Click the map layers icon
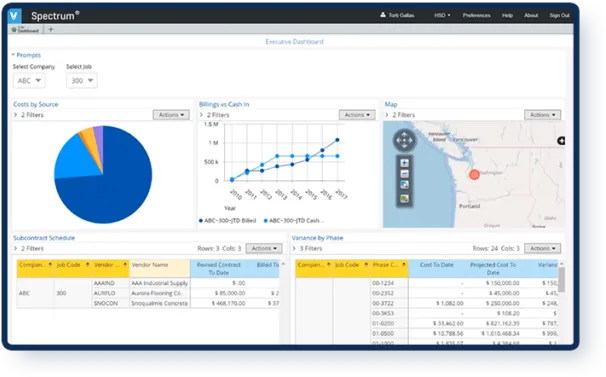The image size is (606, 377). coord(404,199)
